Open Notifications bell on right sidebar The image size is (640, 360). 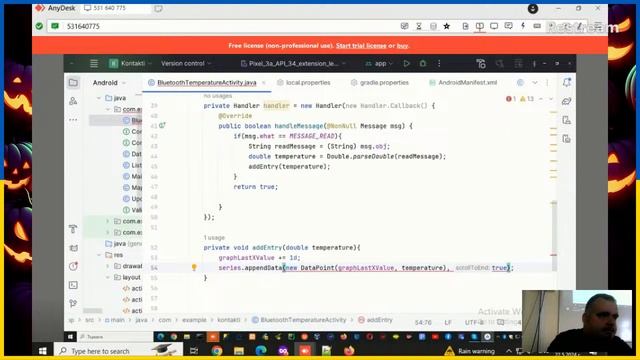pos(567,82)
